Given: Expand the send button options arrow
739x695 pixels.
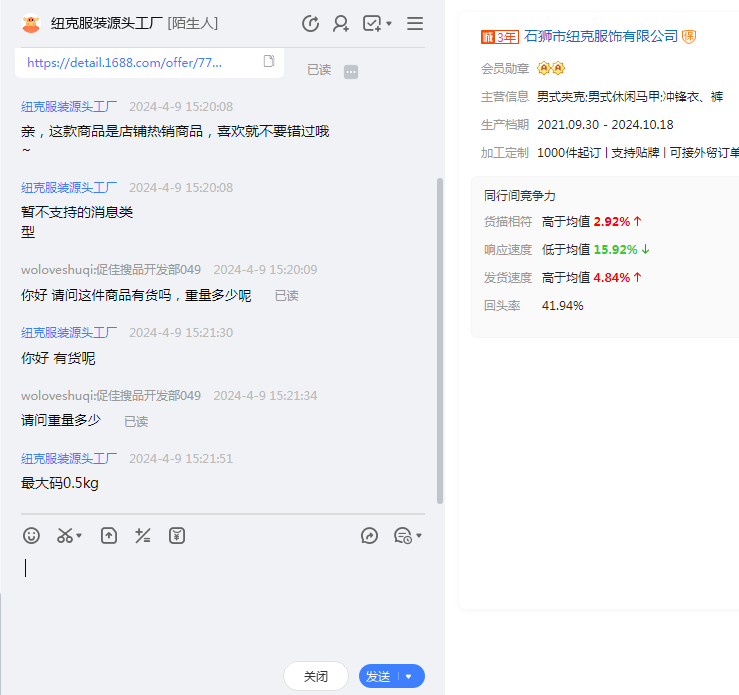Looking at the screenshot, I should pyautogui.click(x=409, y=677).
